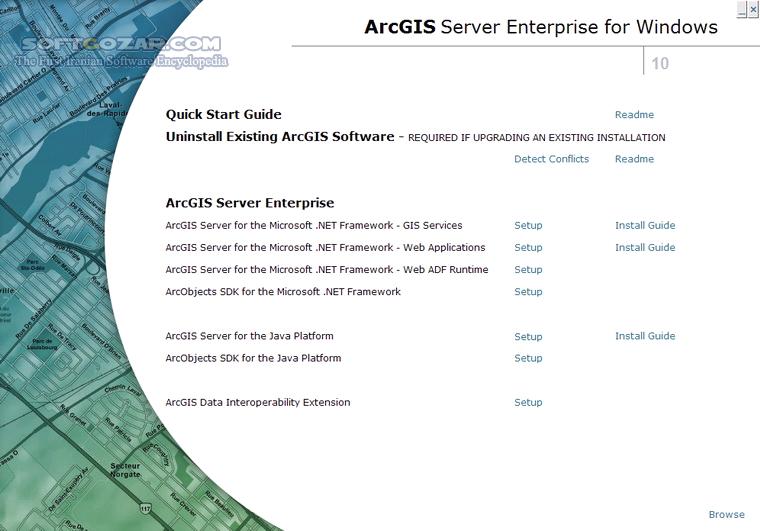Click 'ArcGIS Data Interoperability Extension' text
The width and height of the screenshot is (760, 531).
[x=258, y=403]
